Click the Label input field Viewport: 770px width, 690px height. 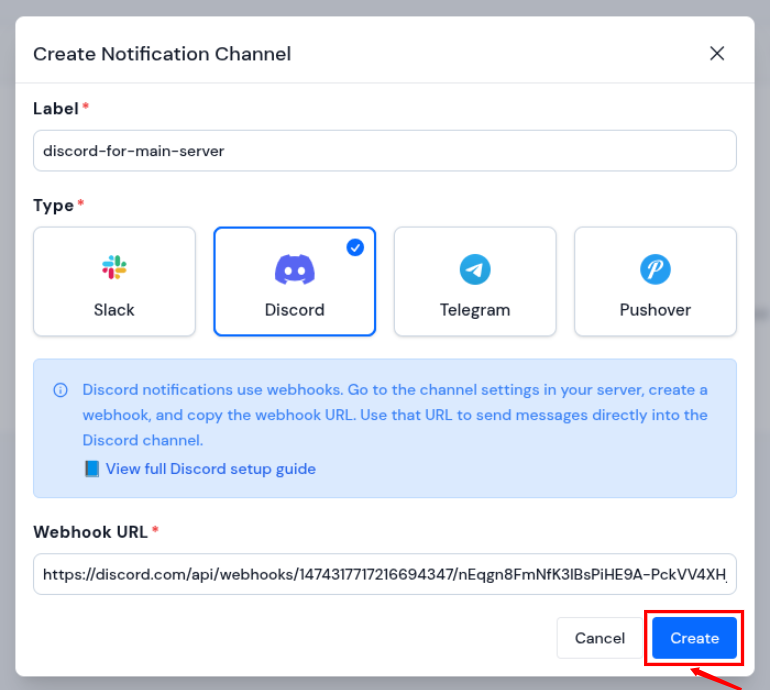[x=385, y=151]
